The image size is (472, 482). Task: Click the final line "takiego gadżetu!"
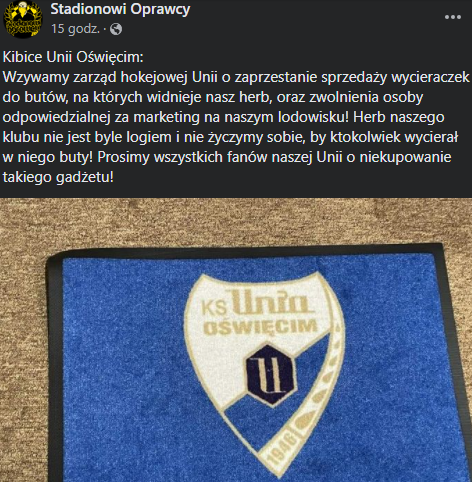[58, 177]
